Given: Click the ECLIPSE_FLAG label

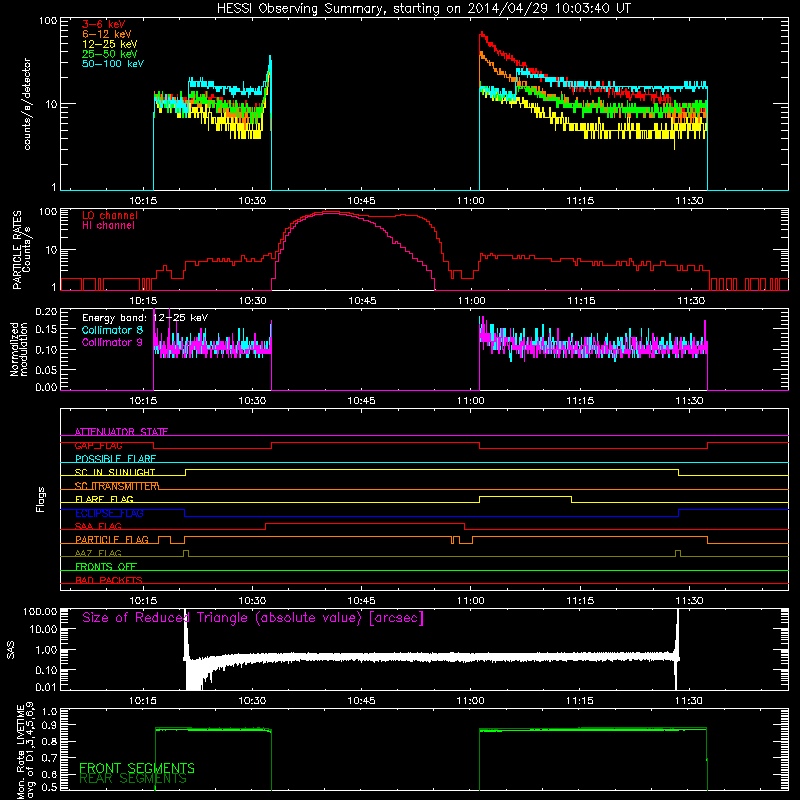Looking at the screenshot, I should 109,513.
